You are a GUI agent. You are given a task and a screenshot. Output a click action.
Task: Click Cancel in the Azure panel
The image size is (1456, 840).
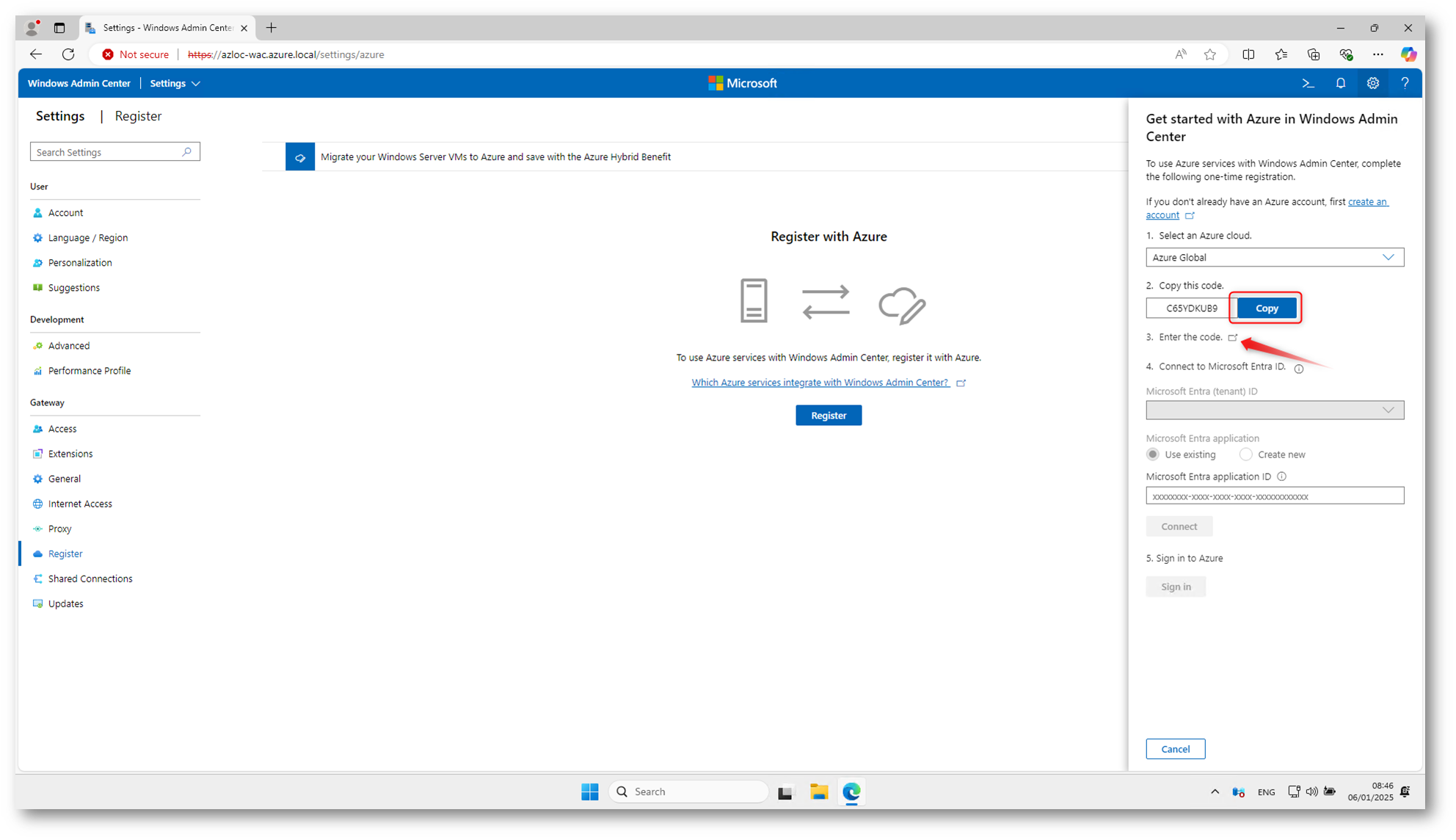[x=1175, y=749]
